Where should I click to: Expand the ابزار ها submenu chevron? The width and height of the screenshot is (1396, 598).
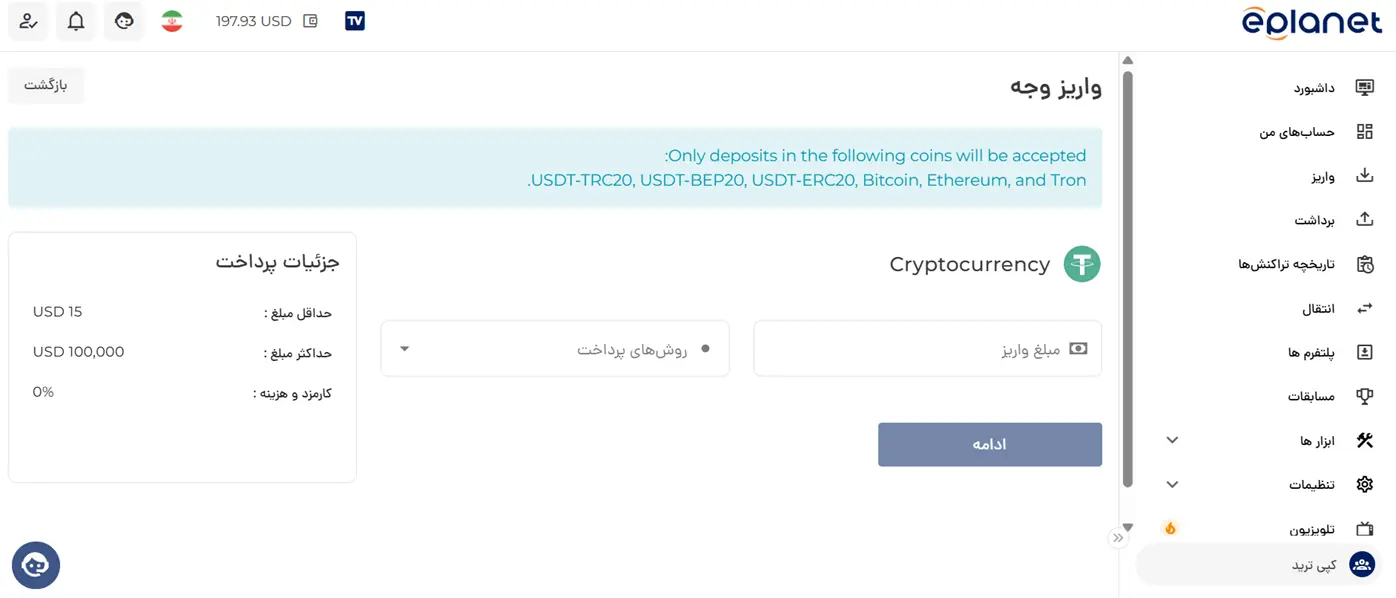click(1172, 440)
